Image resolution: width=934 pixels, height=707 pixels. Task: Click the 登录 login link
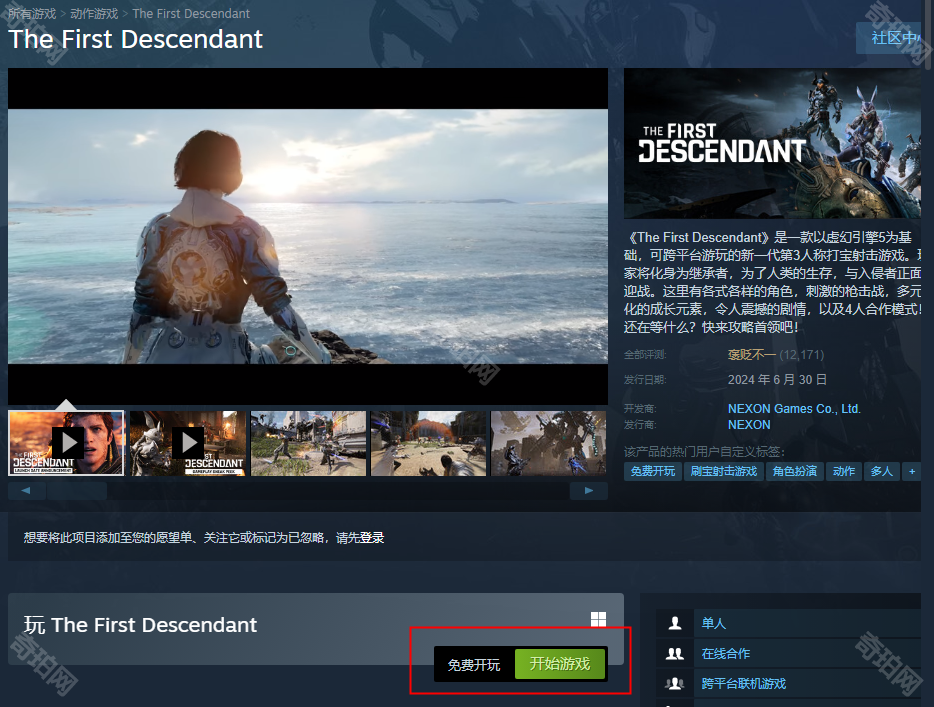(372, 538)
